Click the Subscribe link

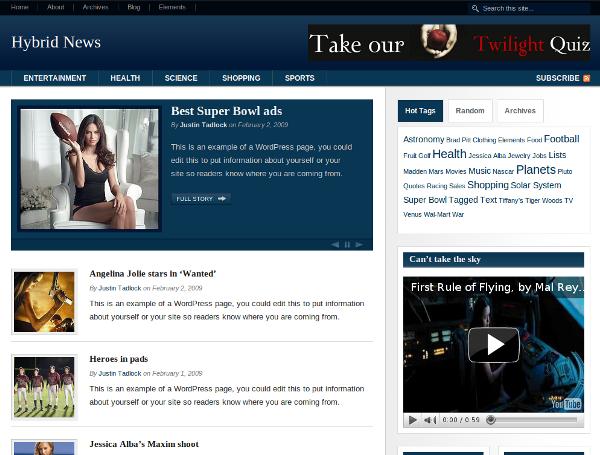[x=558, y=78]
